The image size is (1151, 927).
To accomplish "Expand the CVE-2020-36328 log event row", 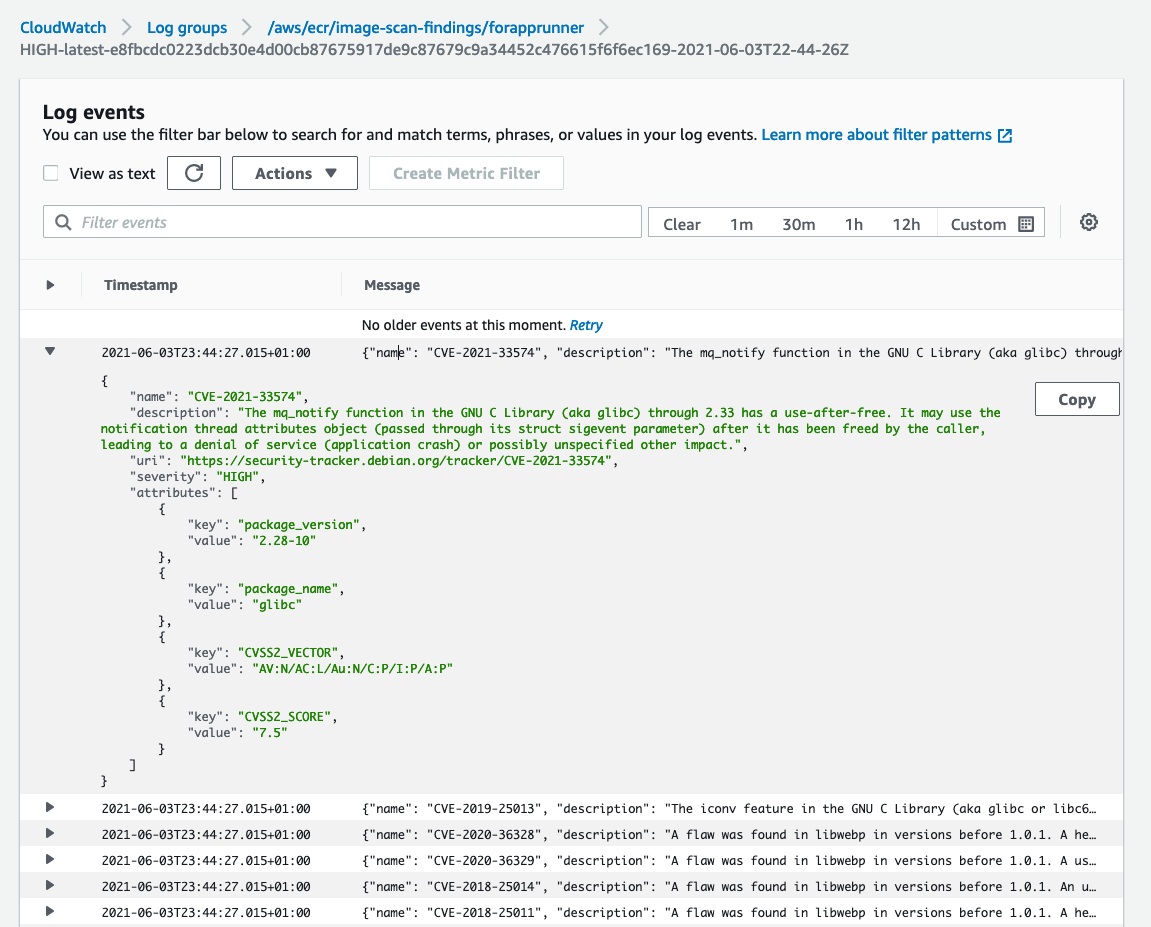I will click(x=50, y=833).
